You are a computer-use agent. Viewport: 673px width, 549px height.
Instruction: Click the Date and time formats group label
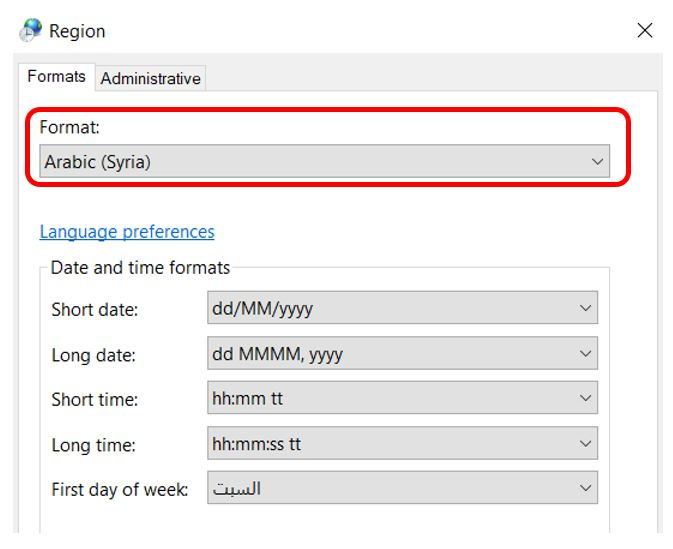coord(140,268)
